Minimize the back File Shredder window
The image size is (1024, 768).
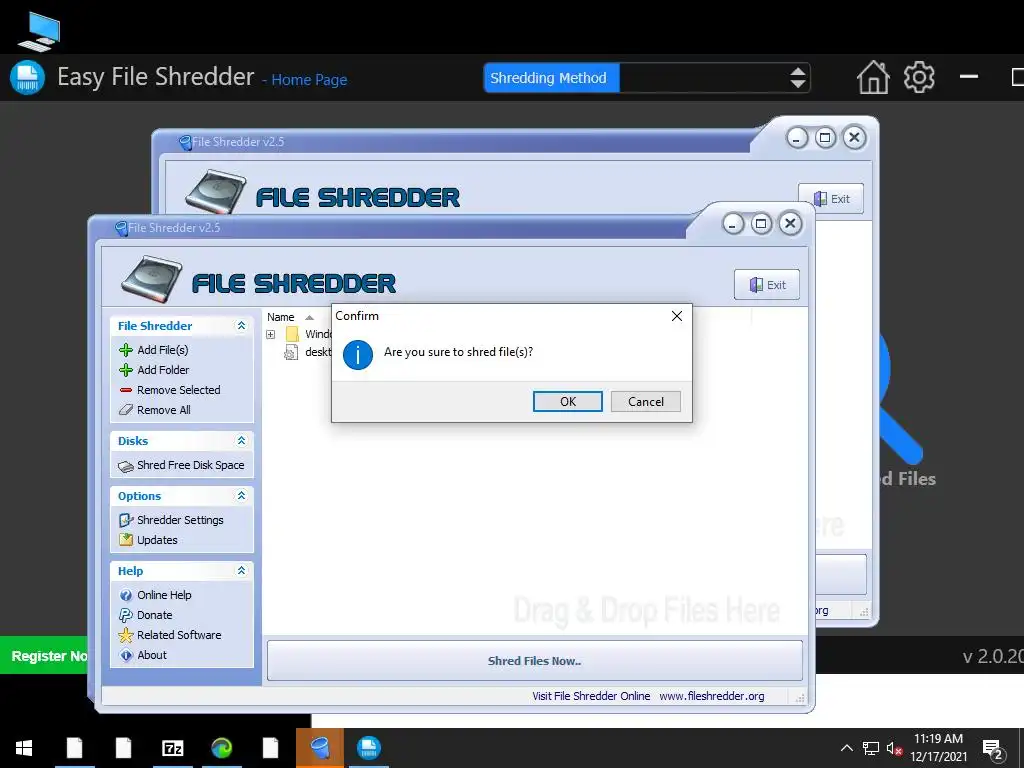point(797,138)
